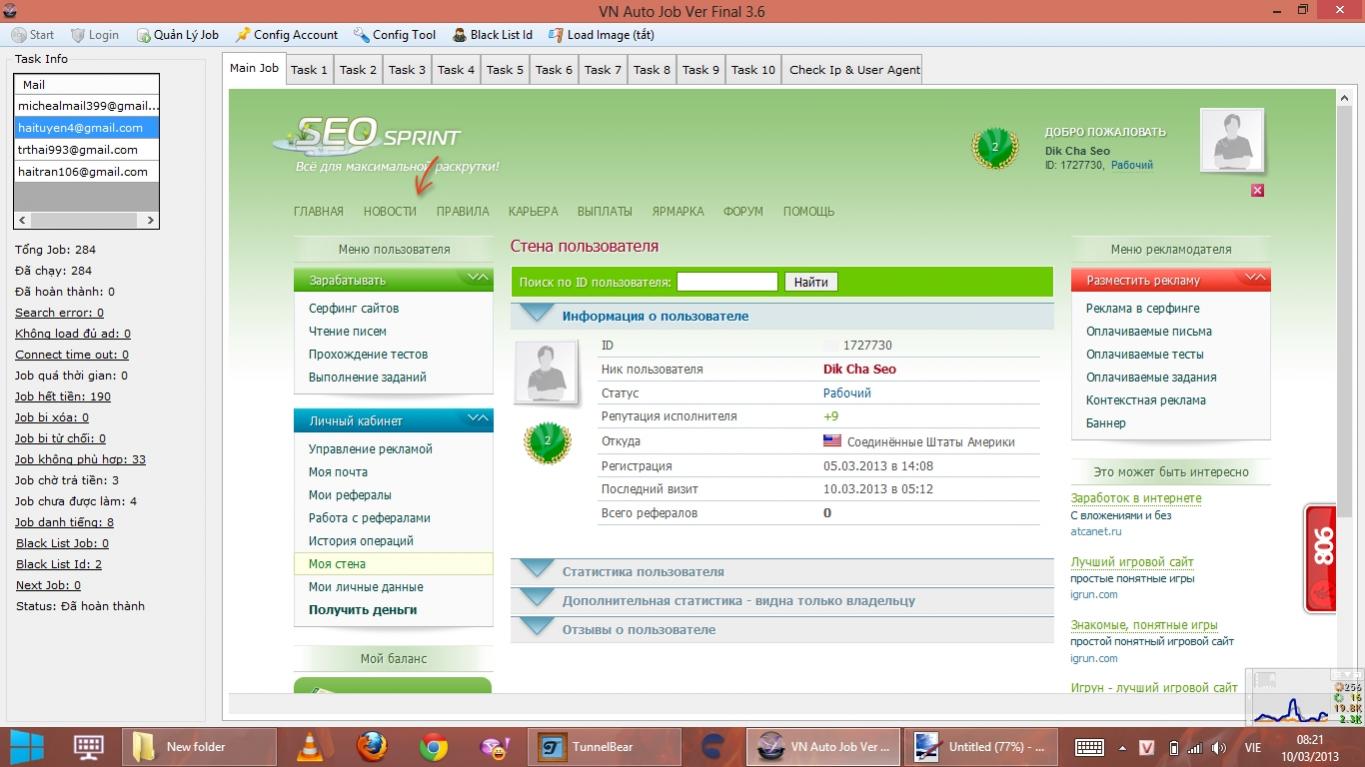The height and width of the screenshot is (767, 1365).
Task: Toggle Load Image (tắt) option
Action: pos(600,35)
